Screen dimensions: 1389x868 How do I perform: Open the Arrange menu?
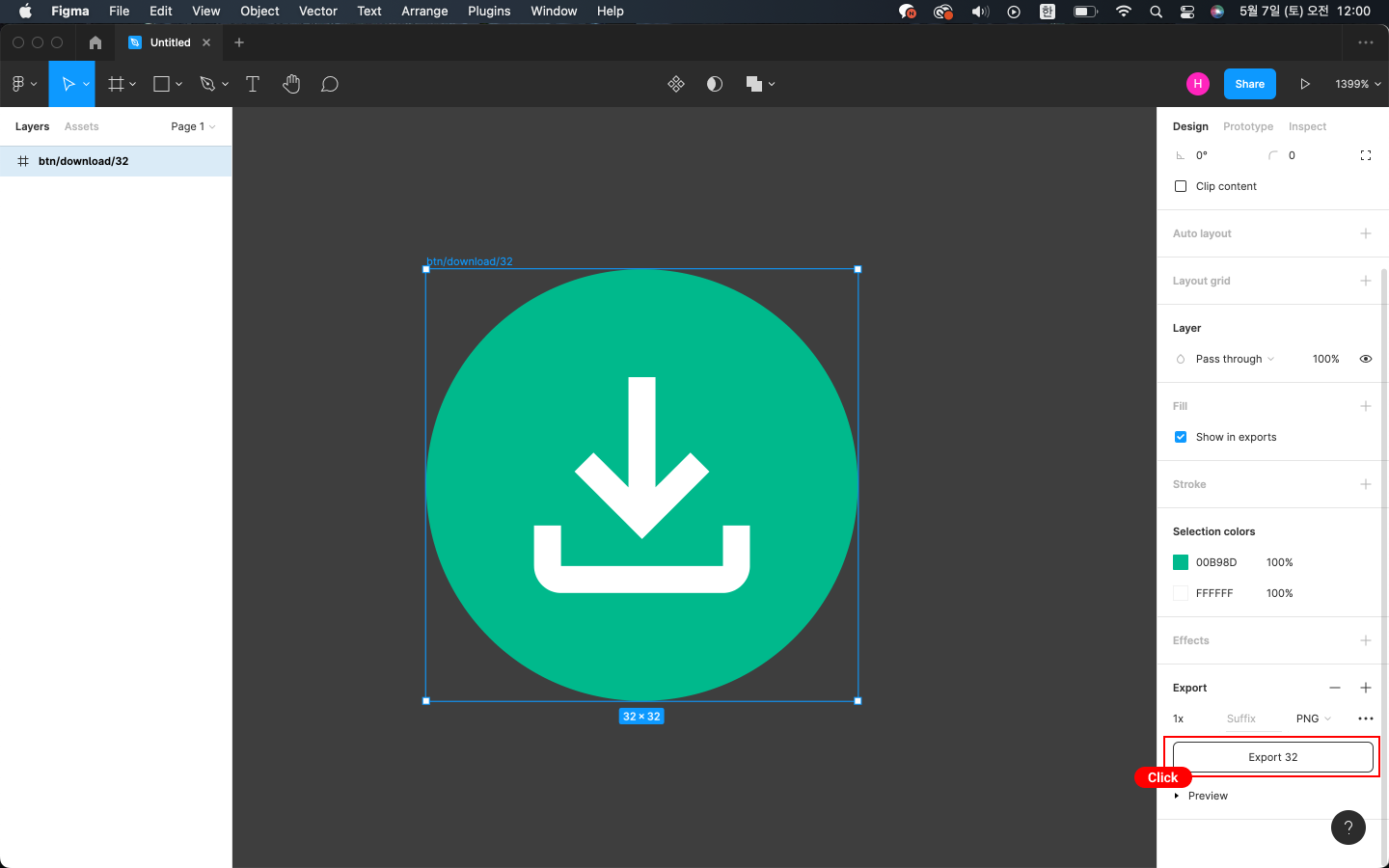(424, 12)
